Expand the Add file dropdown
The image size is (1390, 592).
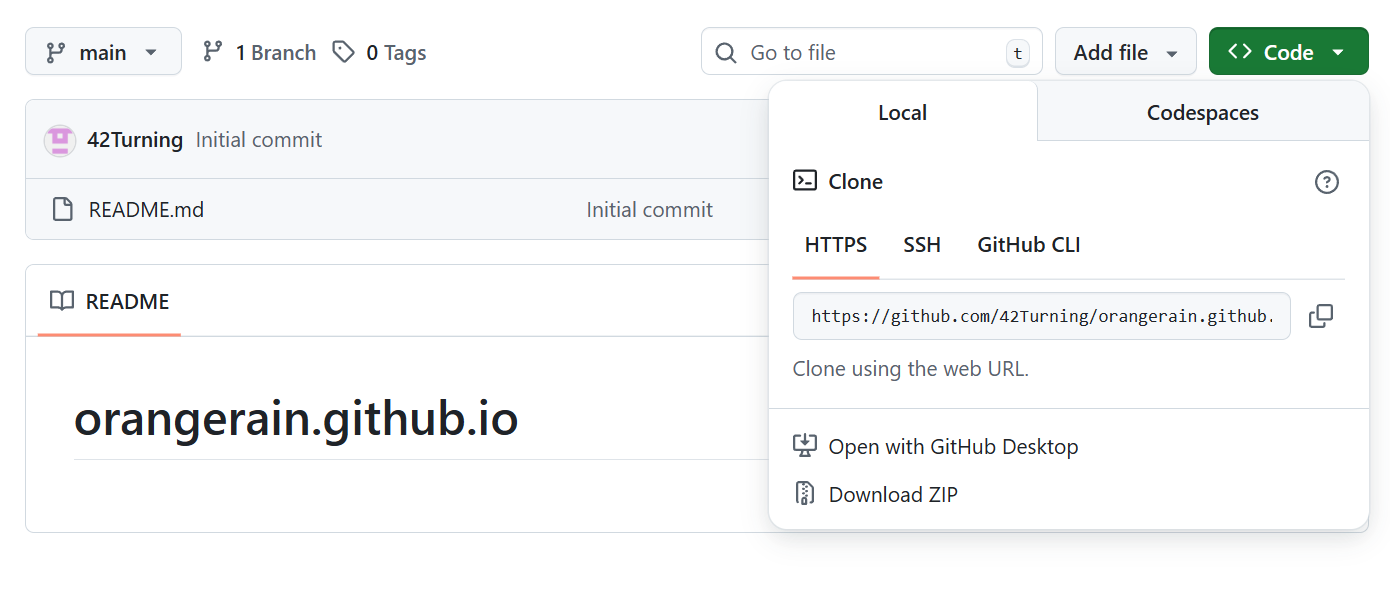[x=1125, y=52]
